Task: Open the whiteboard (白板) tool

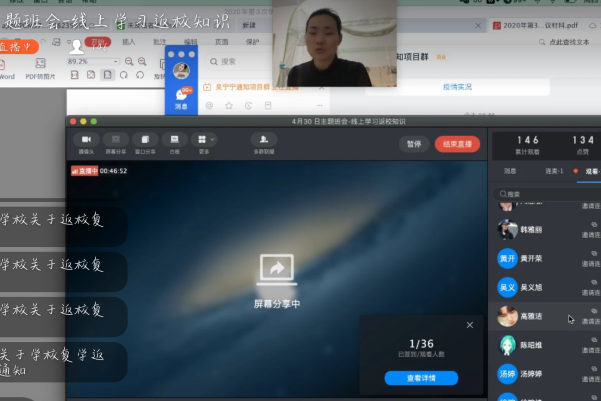Action: pyautogui.click(x=174, y=140)
